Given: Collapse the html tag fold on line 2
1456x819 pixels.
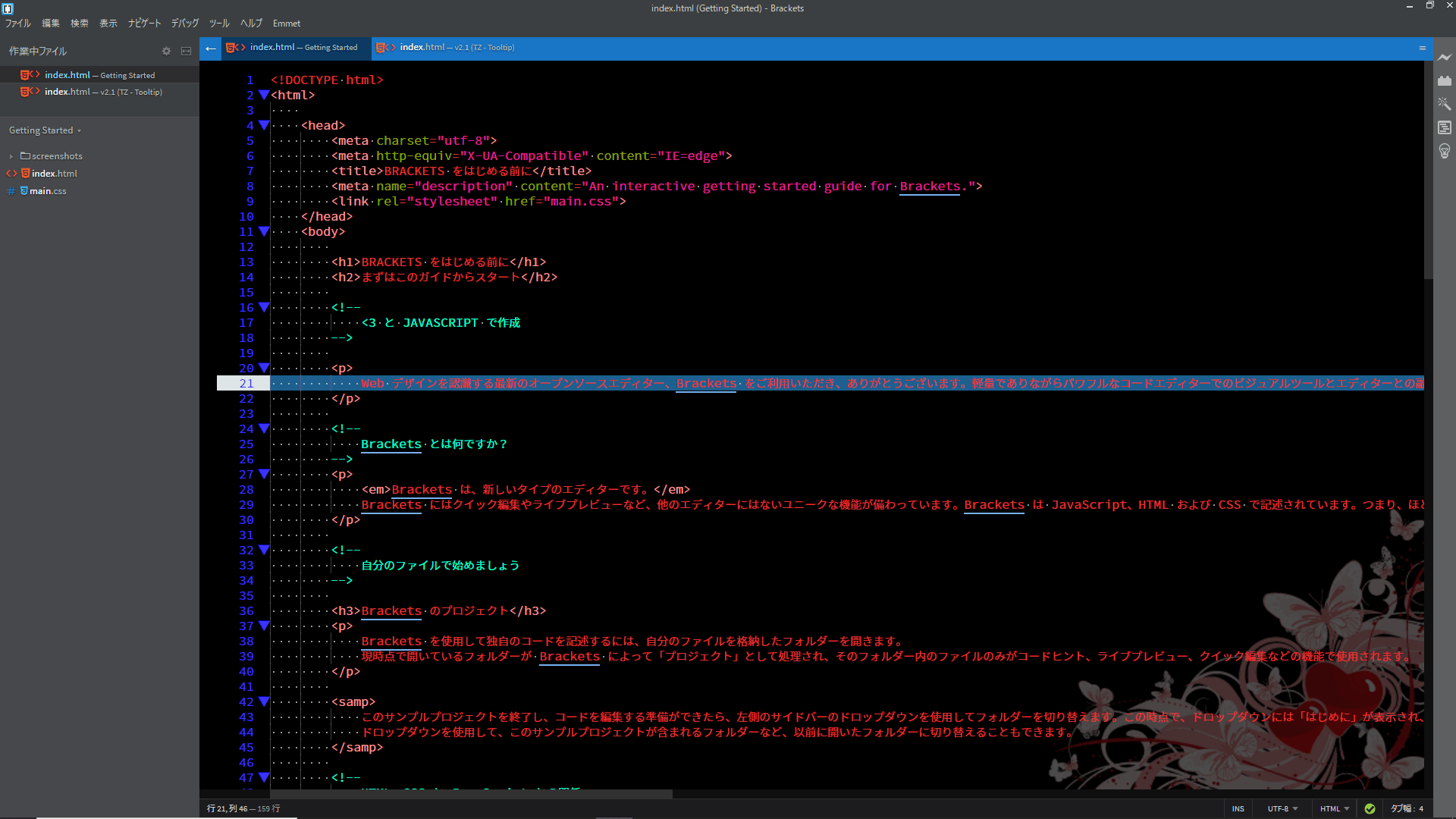Looking at the screenshot, I should click(x=263, y=95).
